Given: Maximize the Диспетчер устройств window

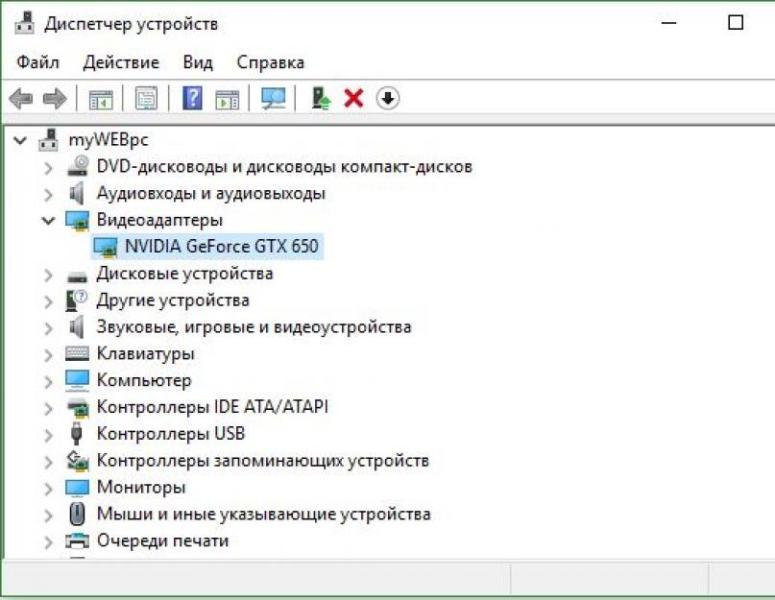Looking at the screenshot, I should [x=735, y=23].
